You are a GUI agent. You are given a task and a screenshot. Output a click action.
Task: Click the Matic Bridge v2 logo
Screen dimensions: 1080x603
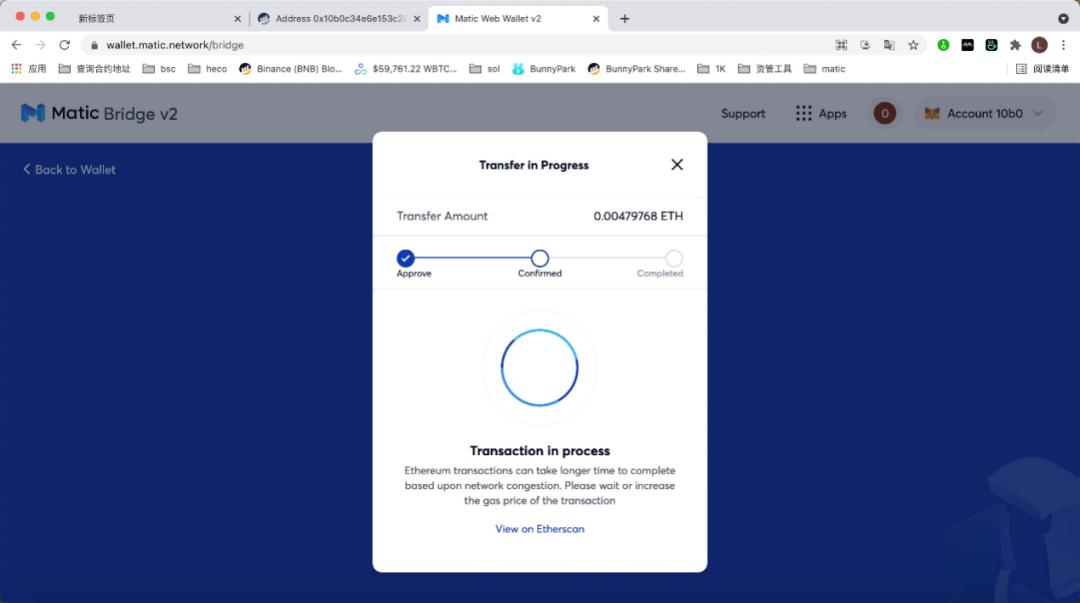[99, 113]
